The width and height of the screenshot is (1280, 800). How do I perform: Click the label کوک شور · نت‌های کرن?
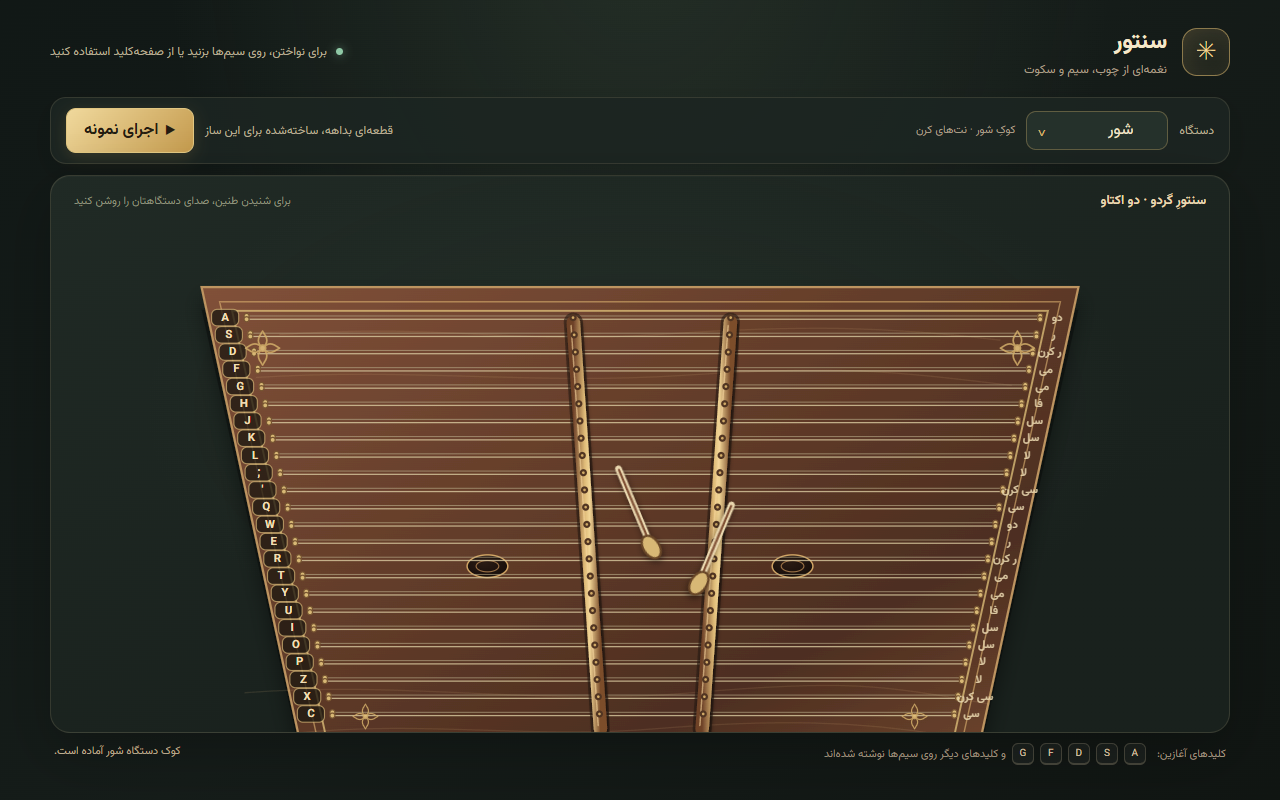coord(965,130)
